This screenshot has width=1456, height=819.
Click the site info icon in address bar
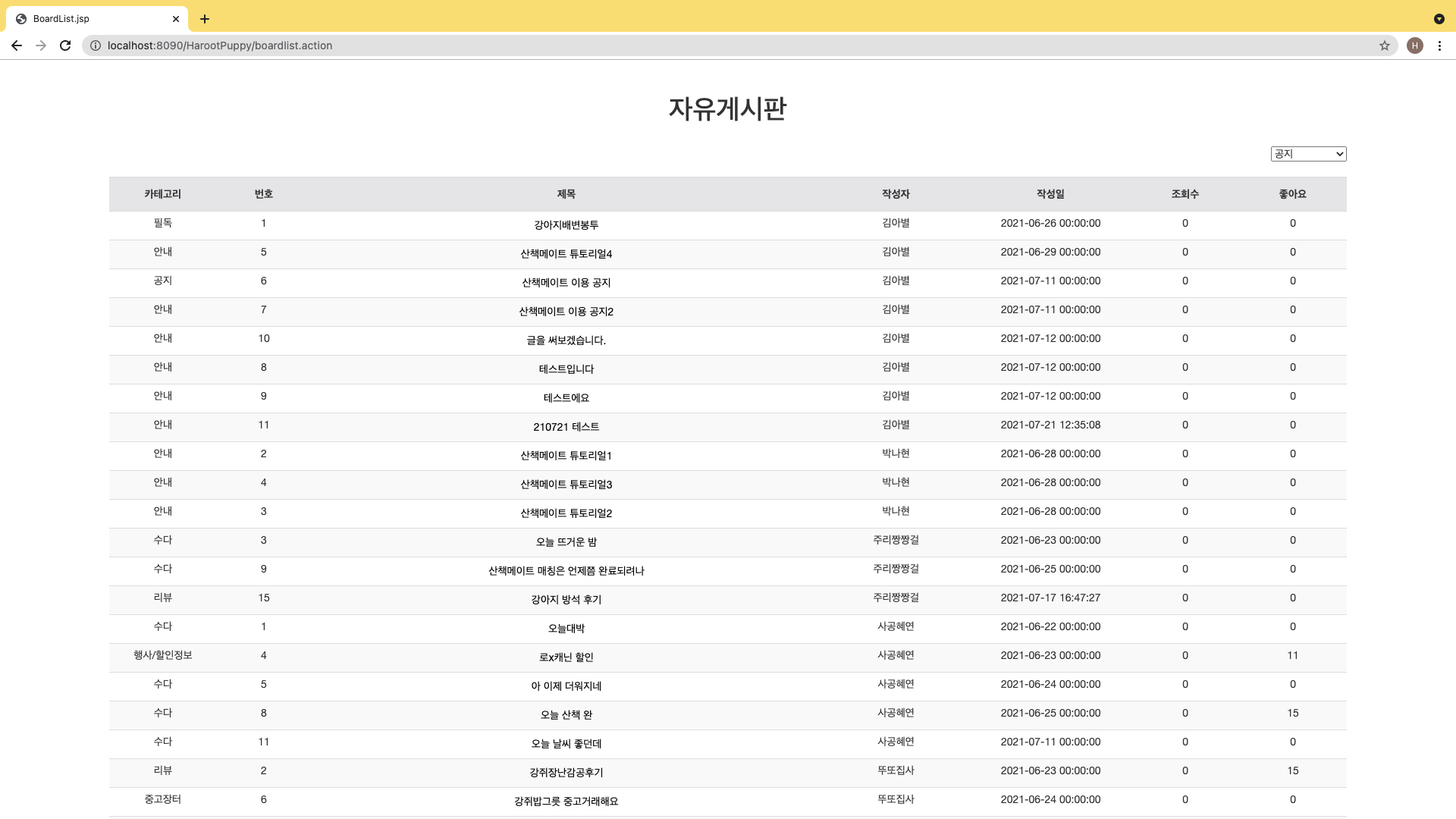click(96, 45)
